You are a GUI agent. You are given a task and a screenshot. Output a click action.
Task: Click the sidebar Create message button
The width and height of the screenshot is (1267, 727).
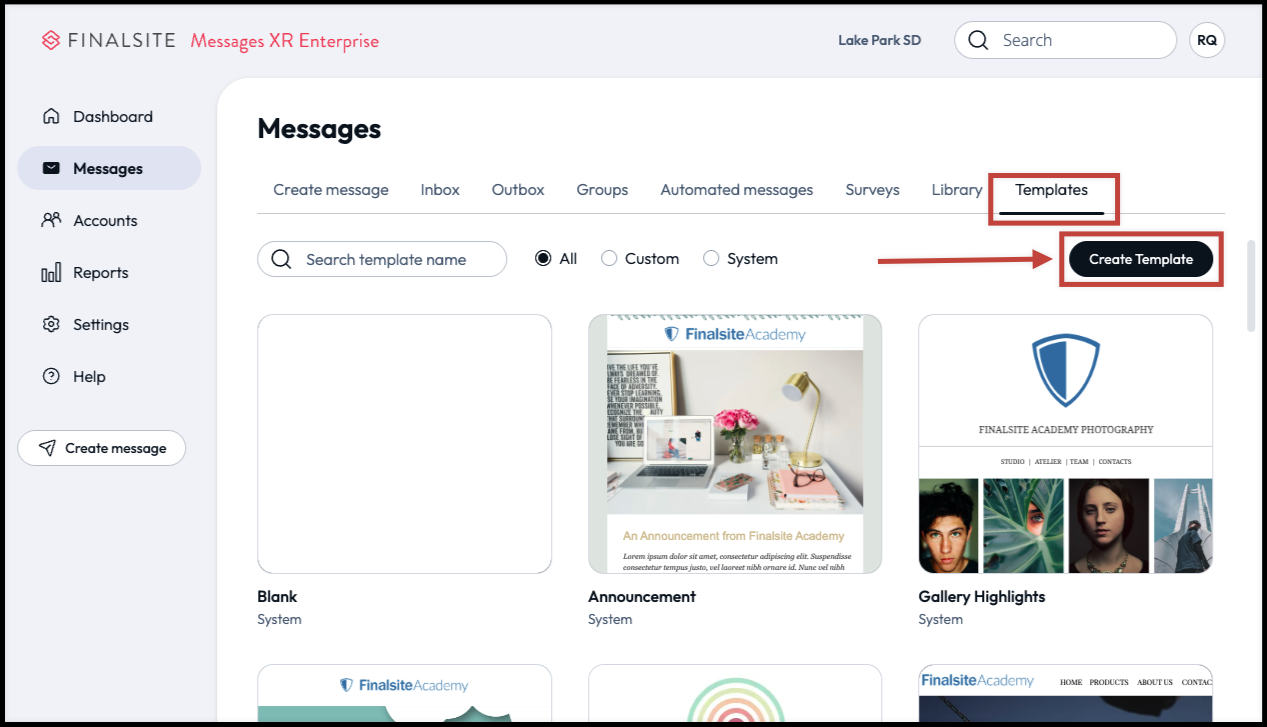(x=102, y=448)
